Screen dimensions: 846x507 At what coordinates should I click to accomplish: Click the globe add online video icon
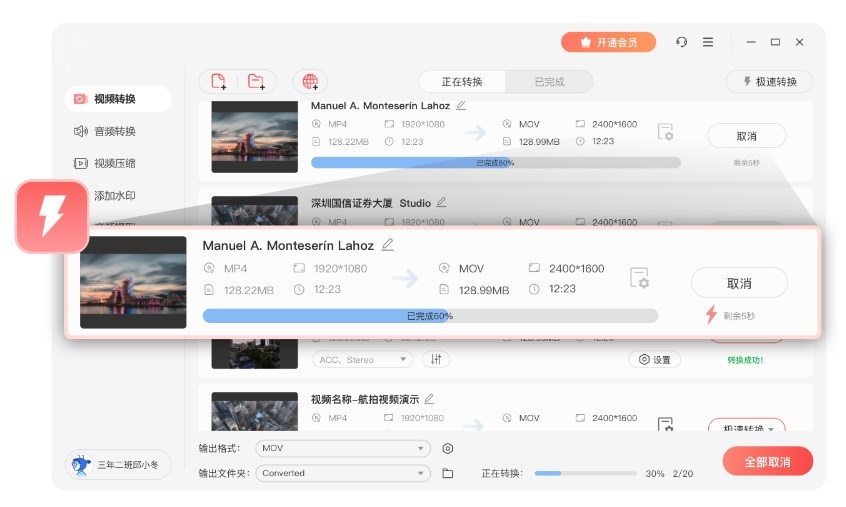(310, 81)
